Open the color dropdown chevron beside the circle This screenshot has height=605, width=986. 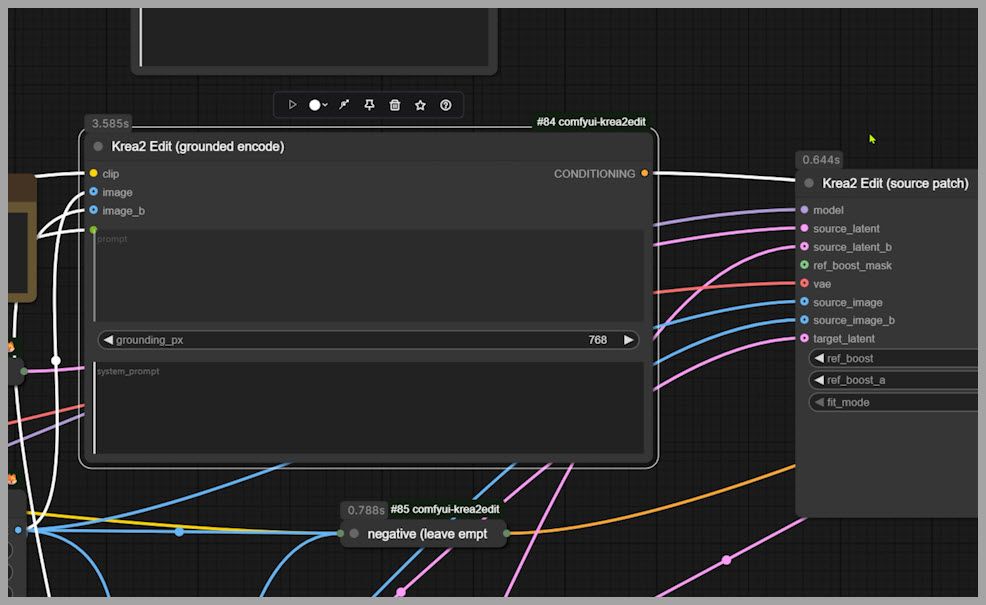click(325, 105)
